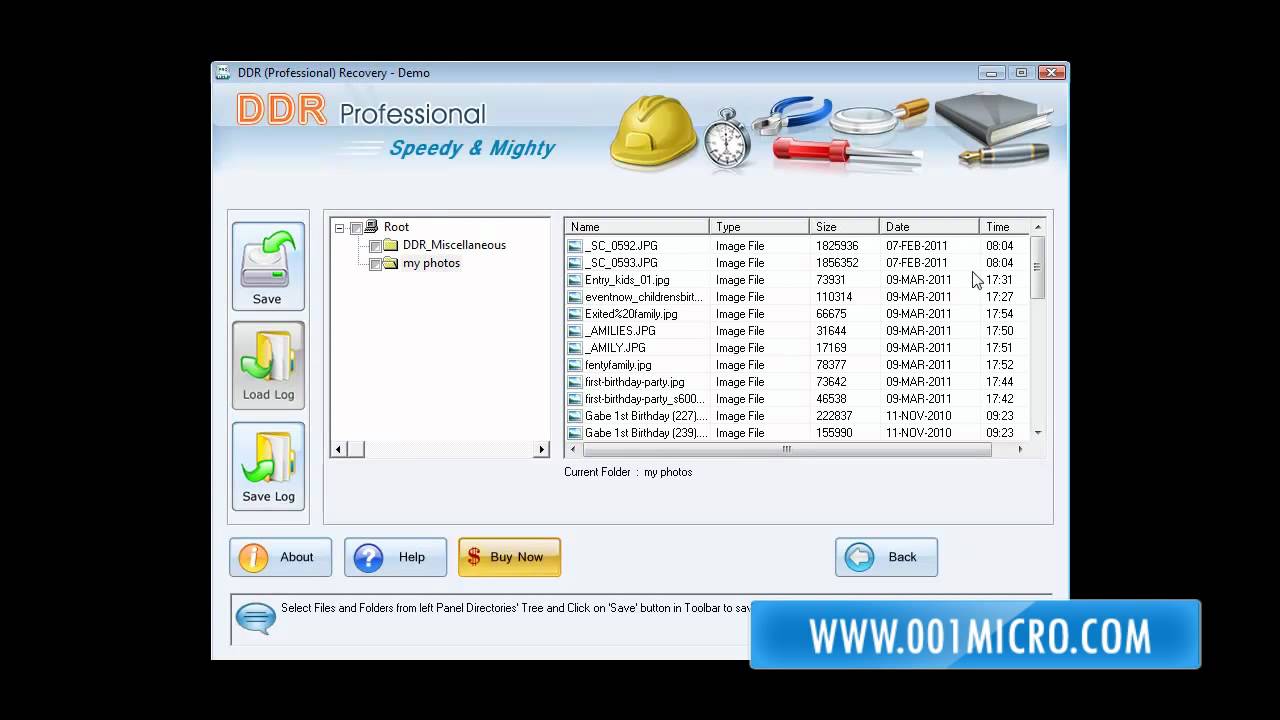The image size is (1280, 720).
Task: Click size value 17169
Action: (x=831, y=348)
